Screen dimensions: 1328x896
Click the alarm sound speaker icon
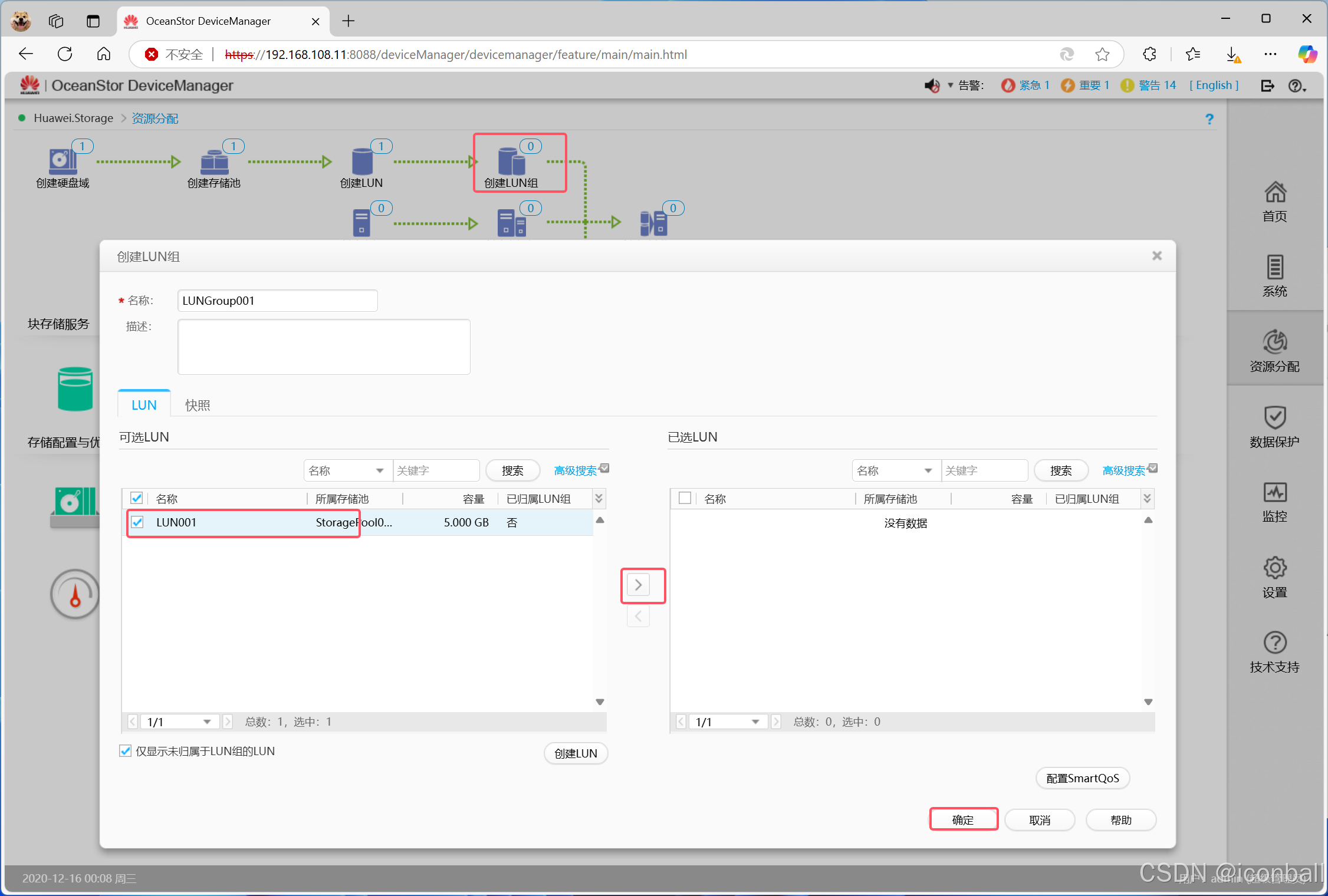click(932, 85)
